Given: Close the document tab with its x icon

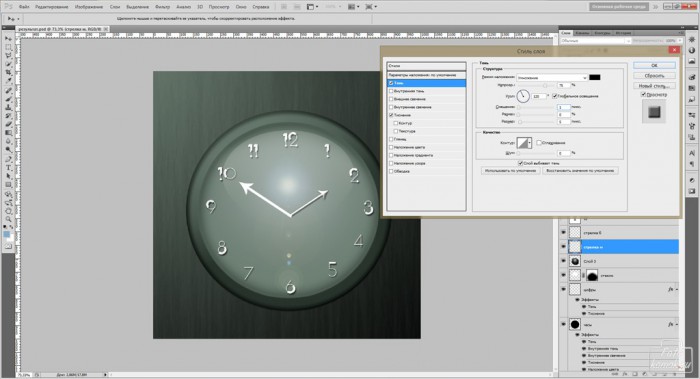Looking at the screenshot, I should (x=106, y=29).
